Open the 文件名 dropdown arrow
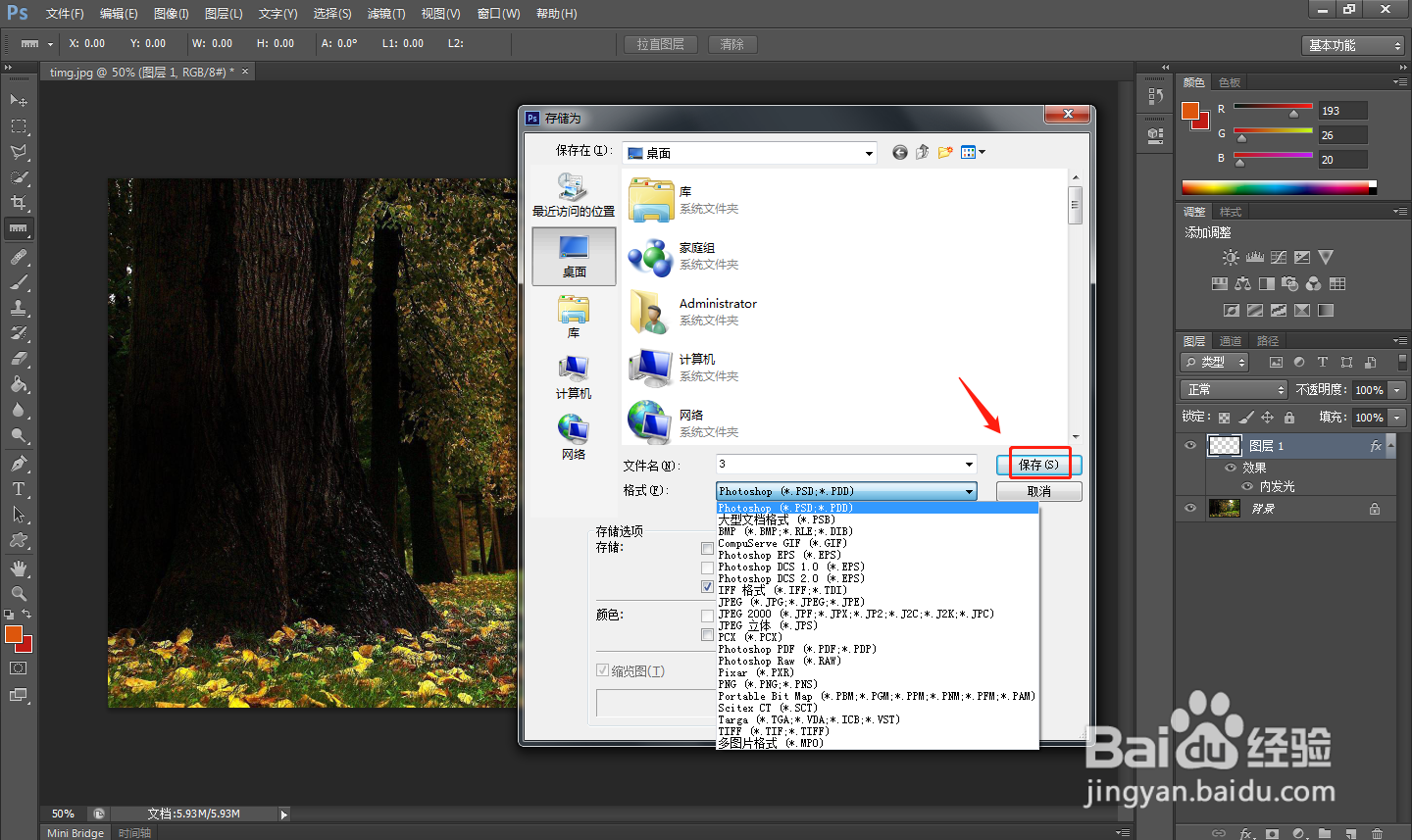1412x840 pixels. click(x=969, y=465)
